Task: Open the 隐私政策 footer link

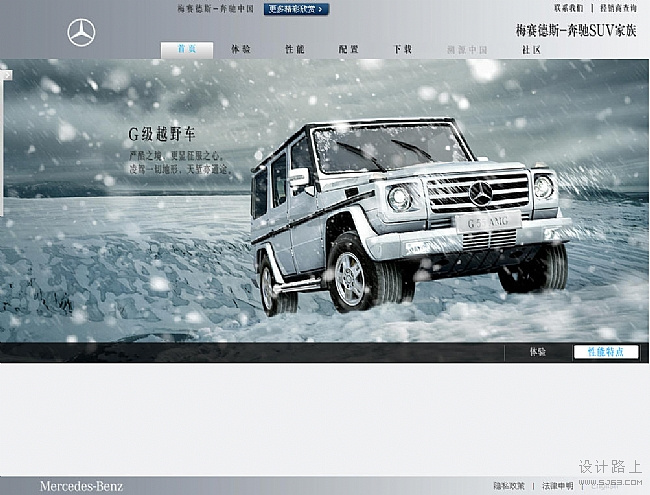Action: click(509, 485)
